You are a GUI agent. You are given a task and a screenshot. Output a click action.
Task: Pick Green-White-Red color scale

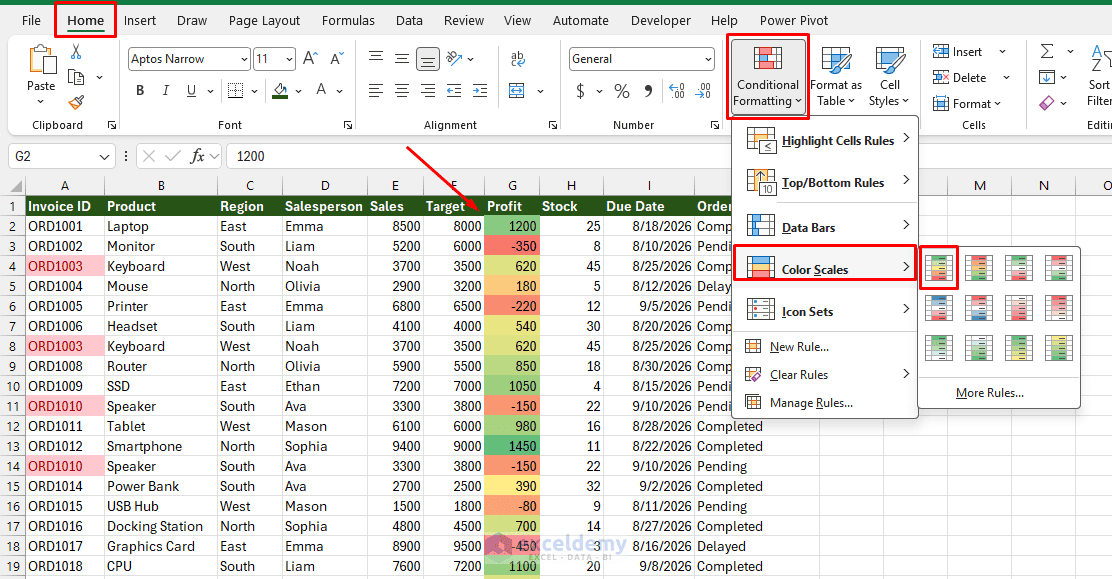coord(1018,268)
